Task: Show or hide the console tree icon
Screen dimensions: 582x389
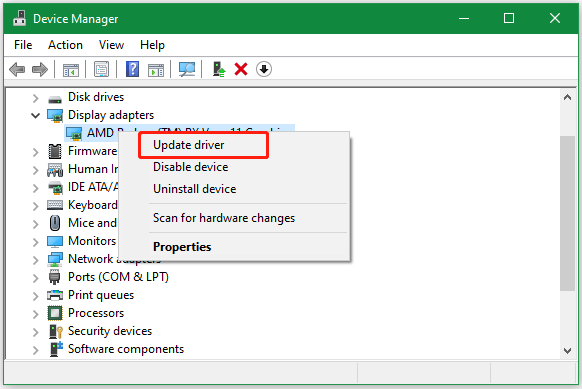Action: (71, 69)
